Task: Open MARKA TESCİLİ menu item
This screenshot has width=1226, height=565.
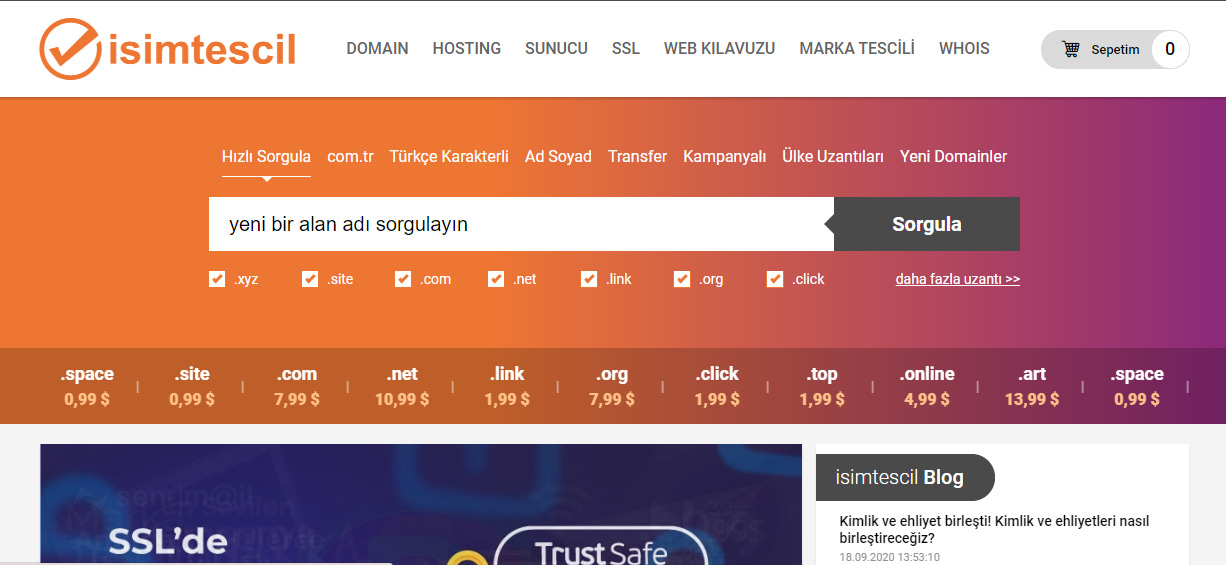Action: [857, 48]
